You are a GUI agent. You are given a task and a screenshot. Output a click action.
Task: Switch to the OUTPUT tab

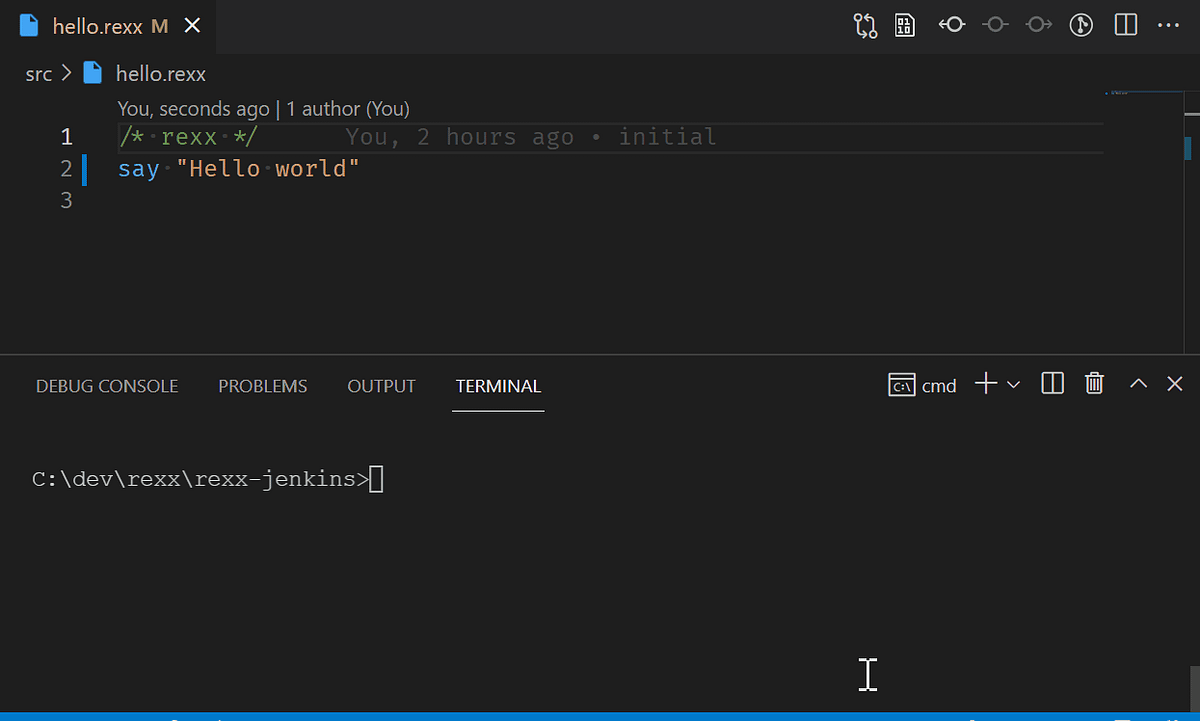pos(381,386)
